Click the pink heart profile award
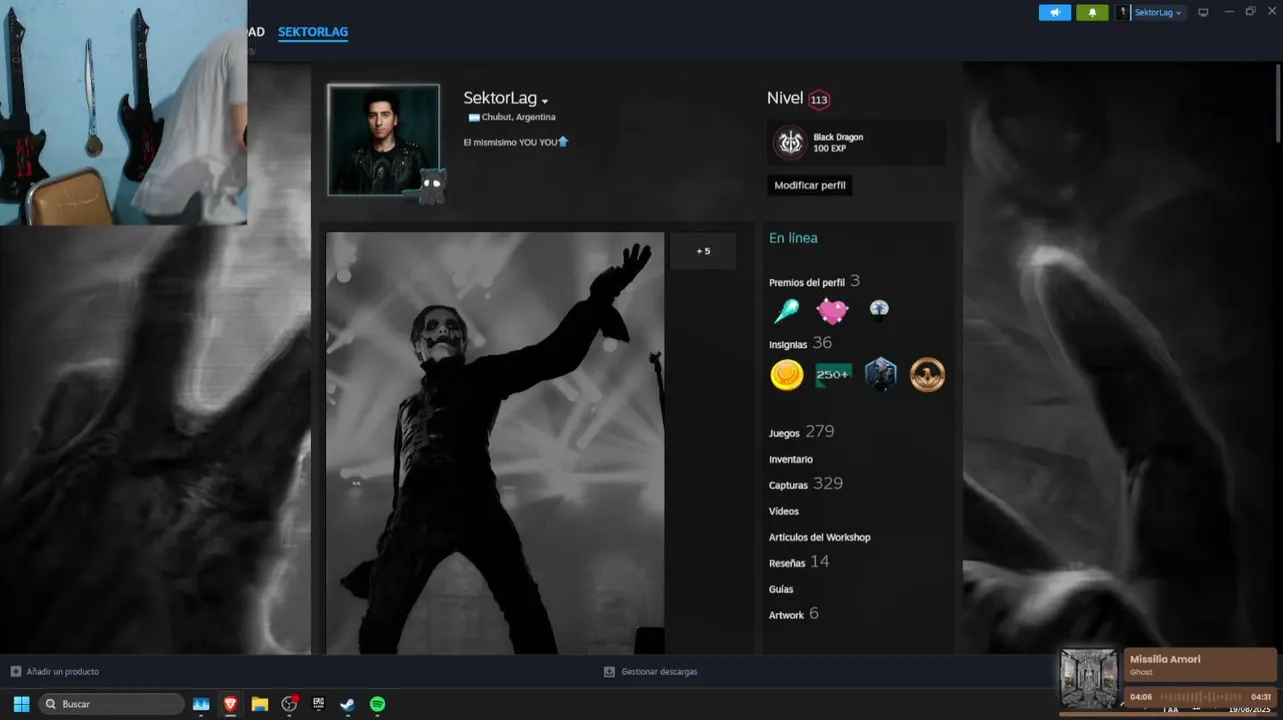The height and width of the screenshot is (720, 1283). (832, 311)
